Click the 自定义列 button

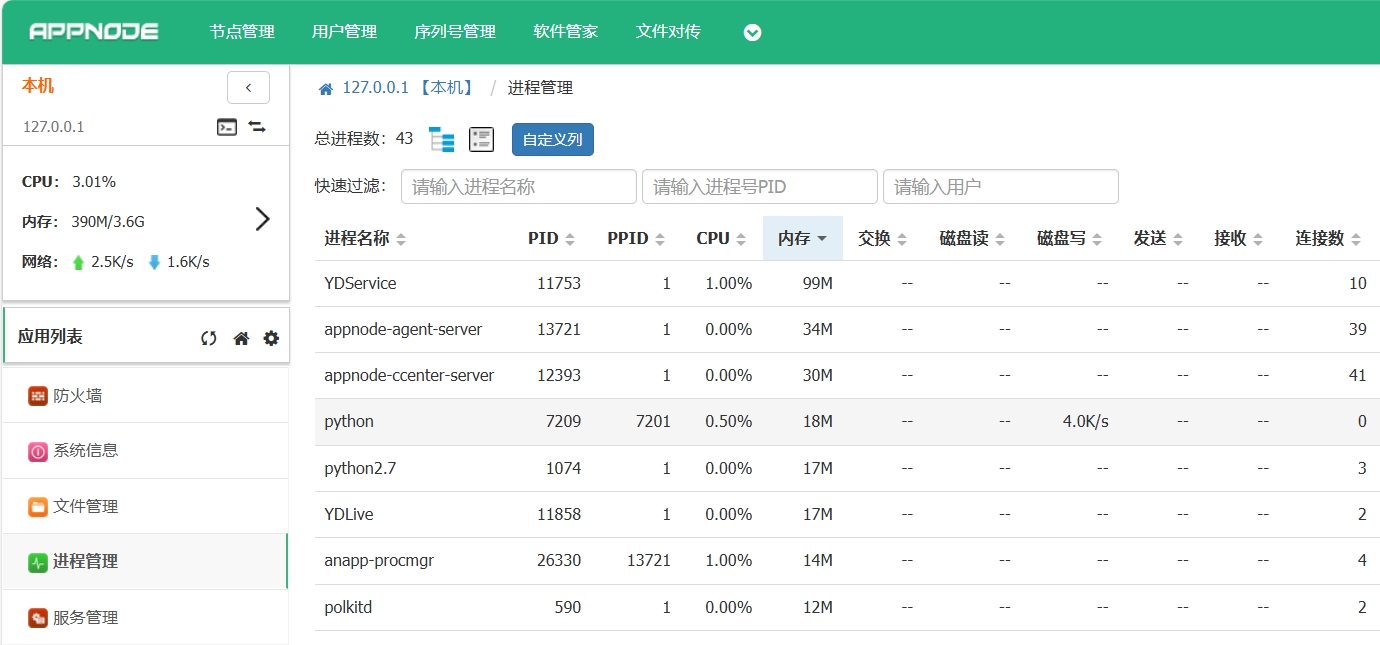[x=552, y=140]
